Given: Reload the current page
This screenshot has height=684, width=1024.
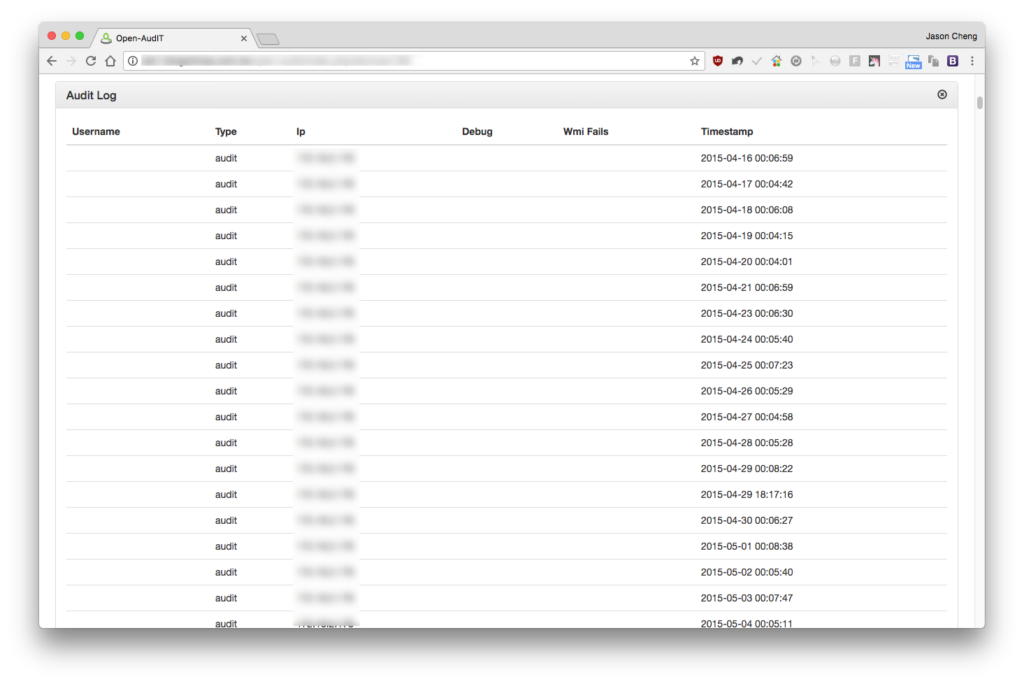Looking at the screenshot, I should coord(91,61).
